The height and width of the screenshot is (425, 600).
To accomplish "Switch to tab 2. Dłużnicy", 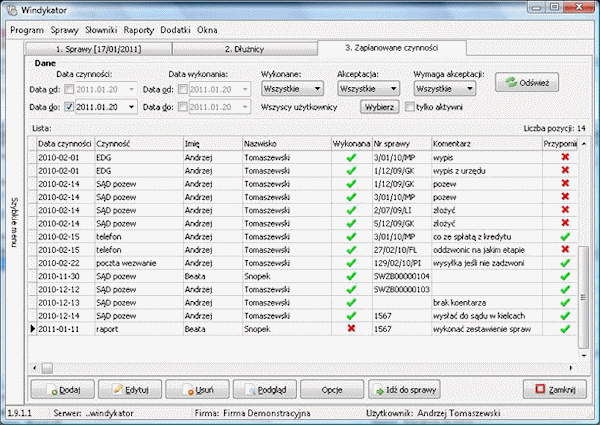I will point(245,49).
